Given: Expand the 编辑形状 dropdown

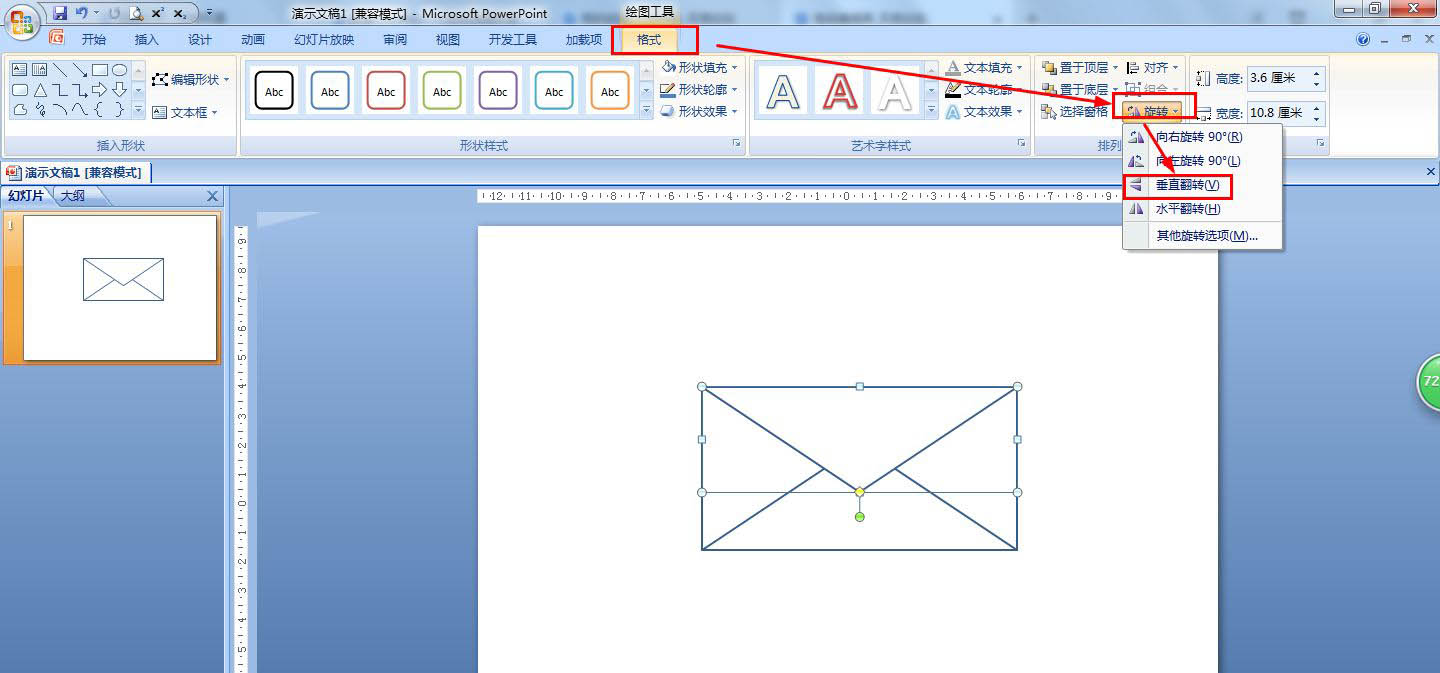Looking at the screenshot, I should [x=227, y=80].
